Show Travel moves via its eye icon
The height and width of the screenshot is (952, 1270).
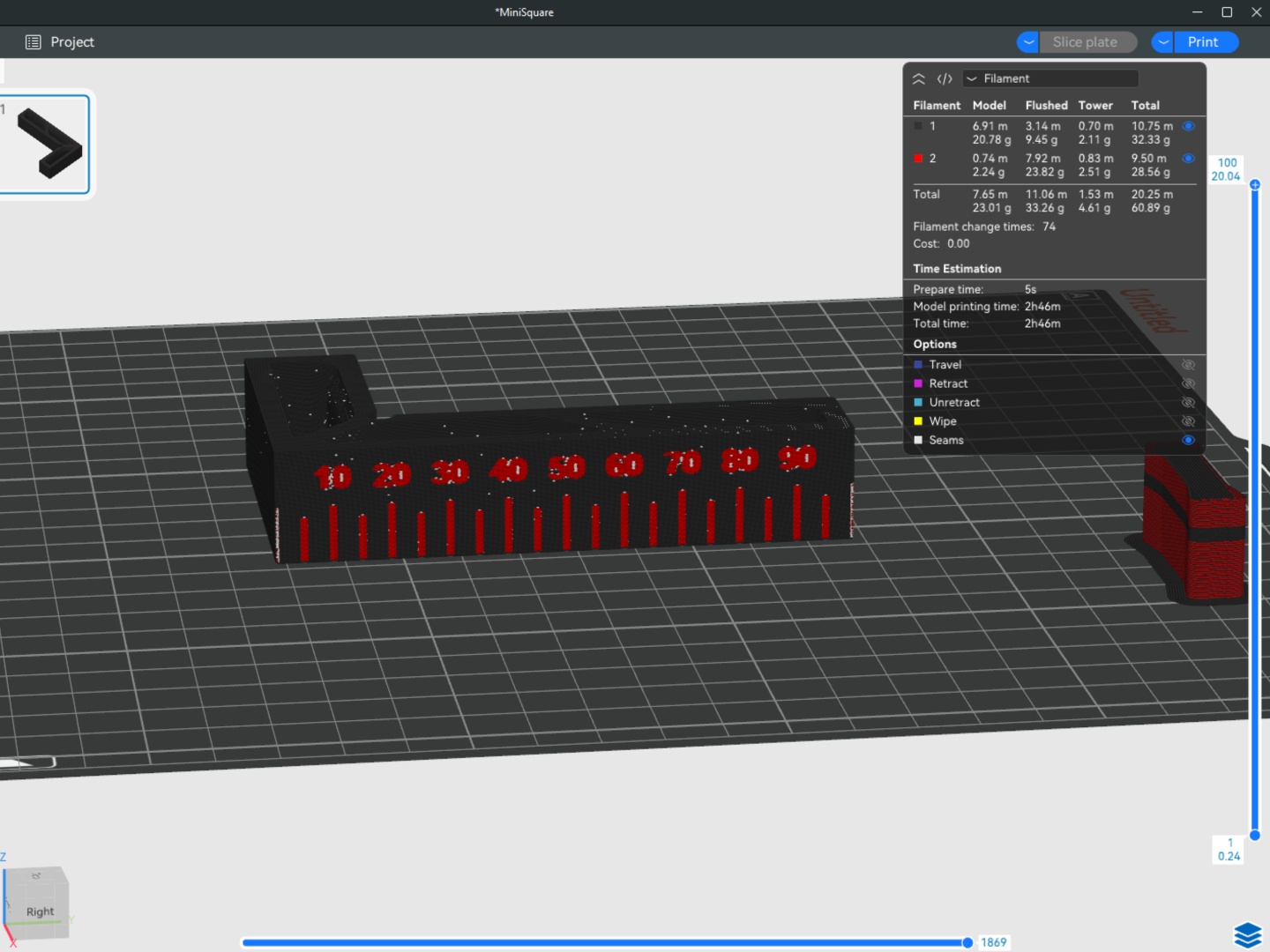coord(1188,365)
